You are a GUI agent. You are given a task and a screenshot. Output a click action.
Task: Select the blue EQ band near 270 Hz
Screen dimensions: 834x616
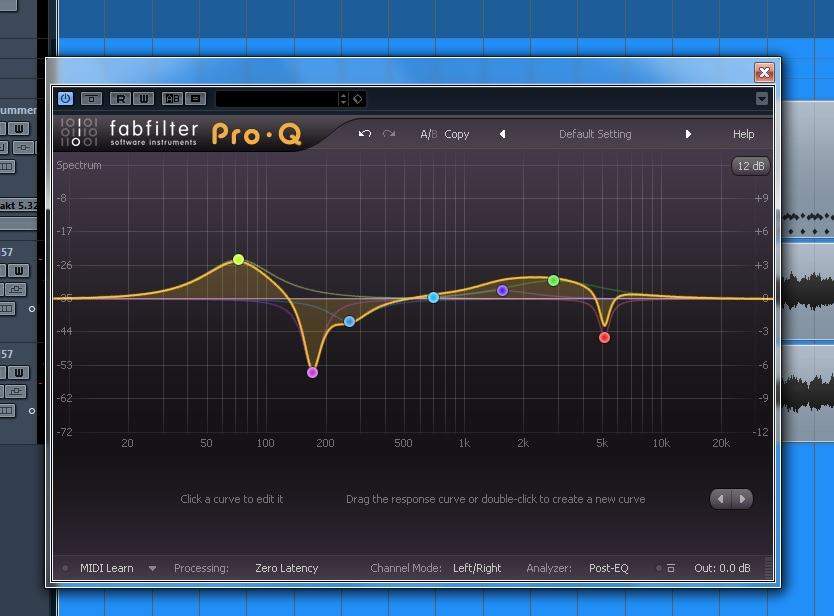point(349,321)
